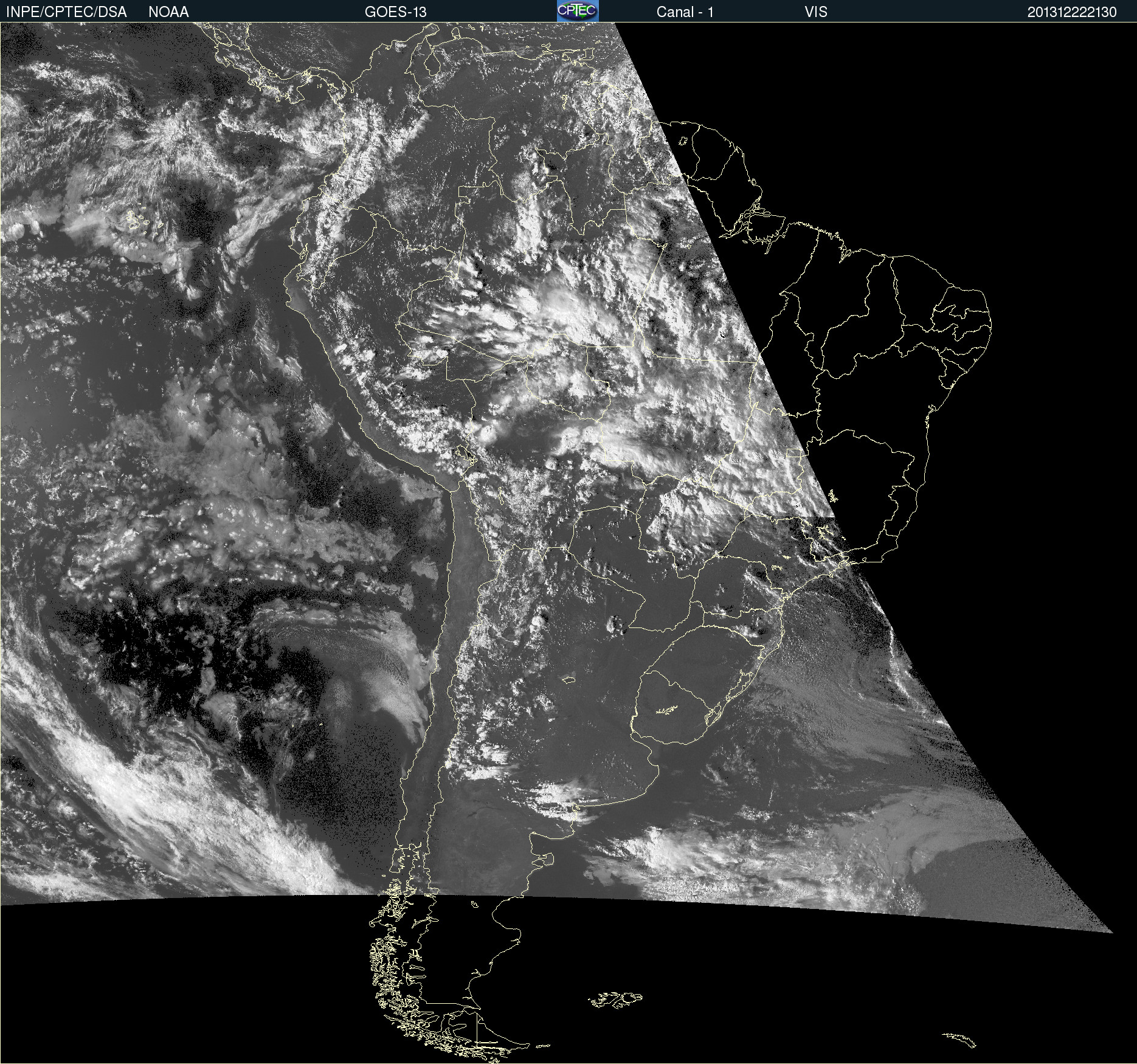Click the GOES-13 satellite label
The width and height of the screenshot is (1137, 1064).
point(396,12)
